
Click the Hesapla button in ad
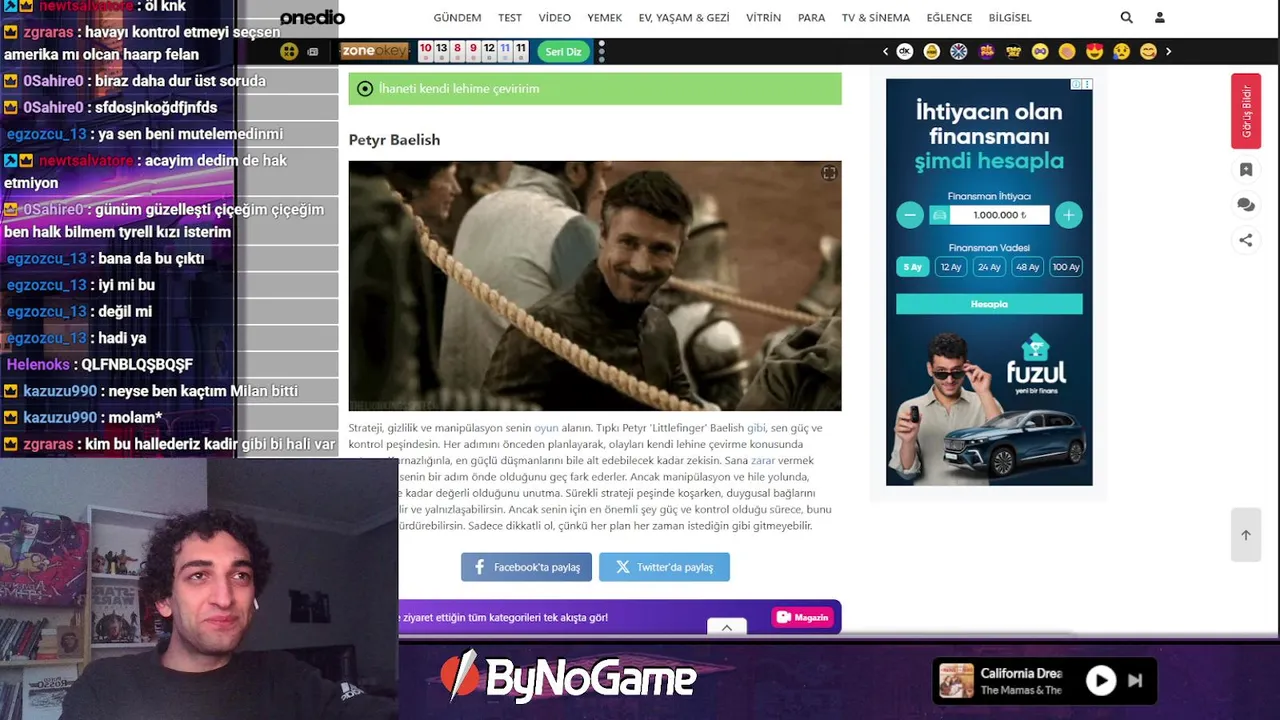pyautogui.click(x=989, y=304)
